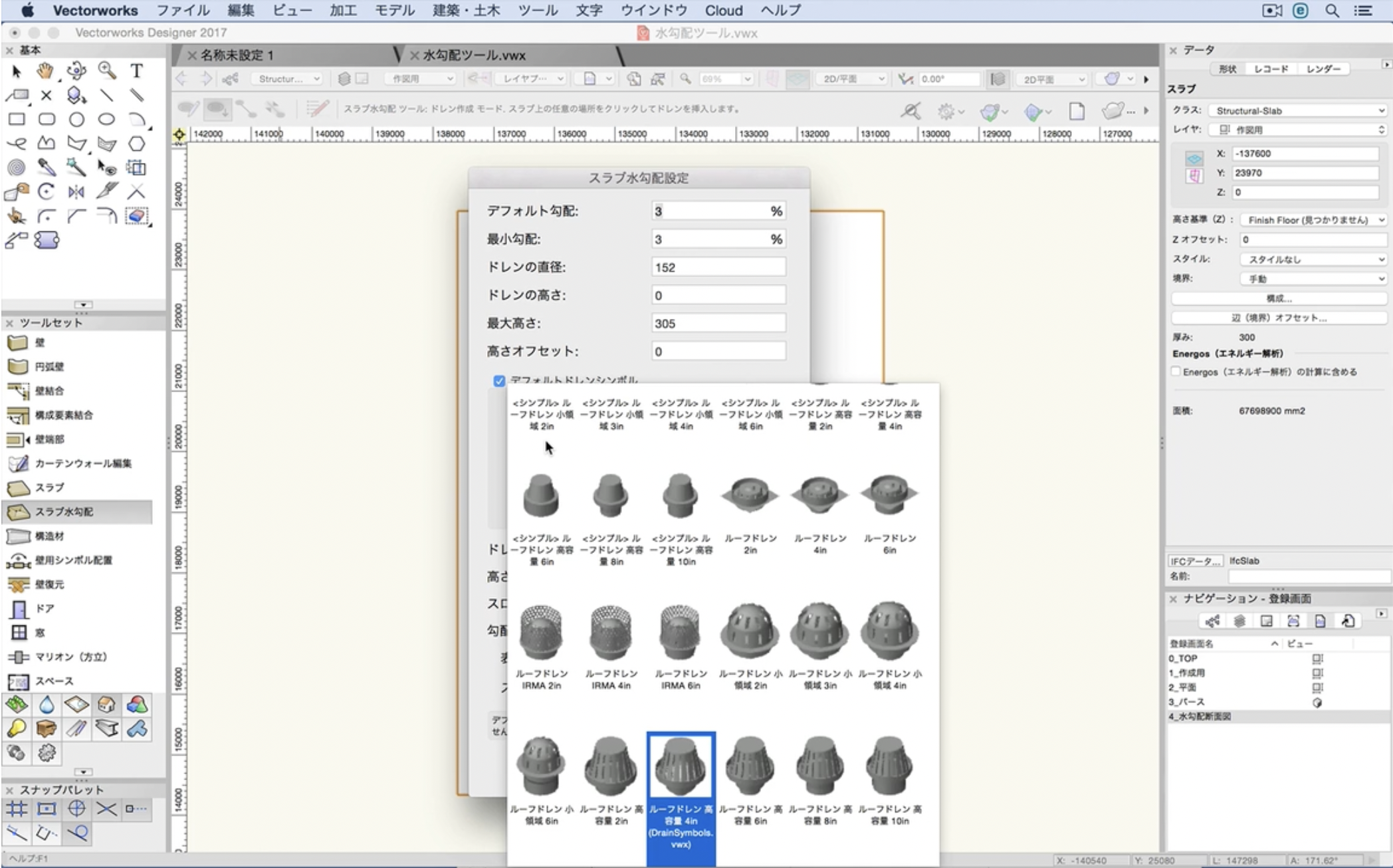Image resolution: width=1393 pixels, height=868 pixels.
Task: Switch to the レコード tab
Action: (1271, 69)
